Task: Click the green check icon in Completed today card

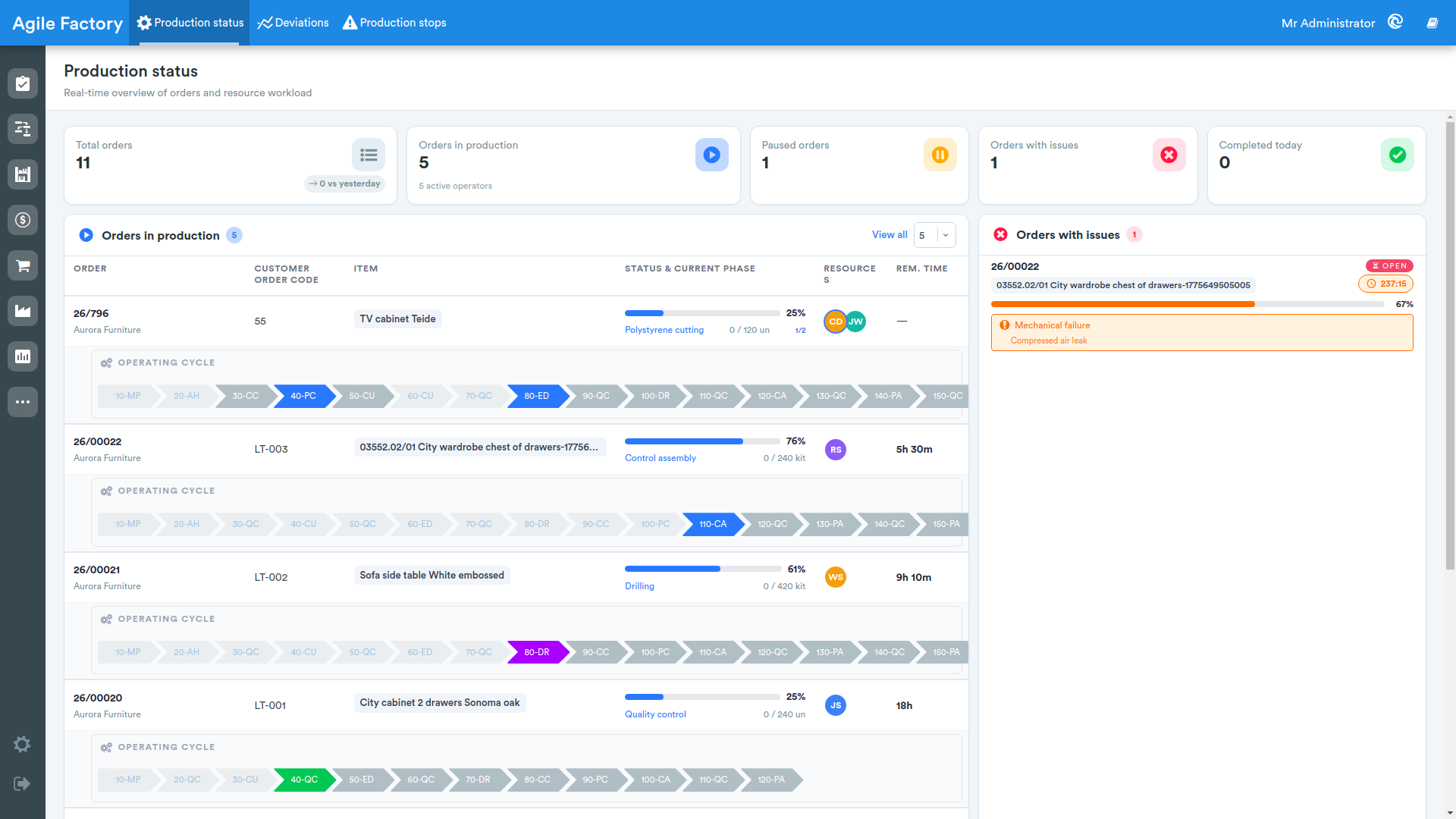Action: click(1398, 155)
